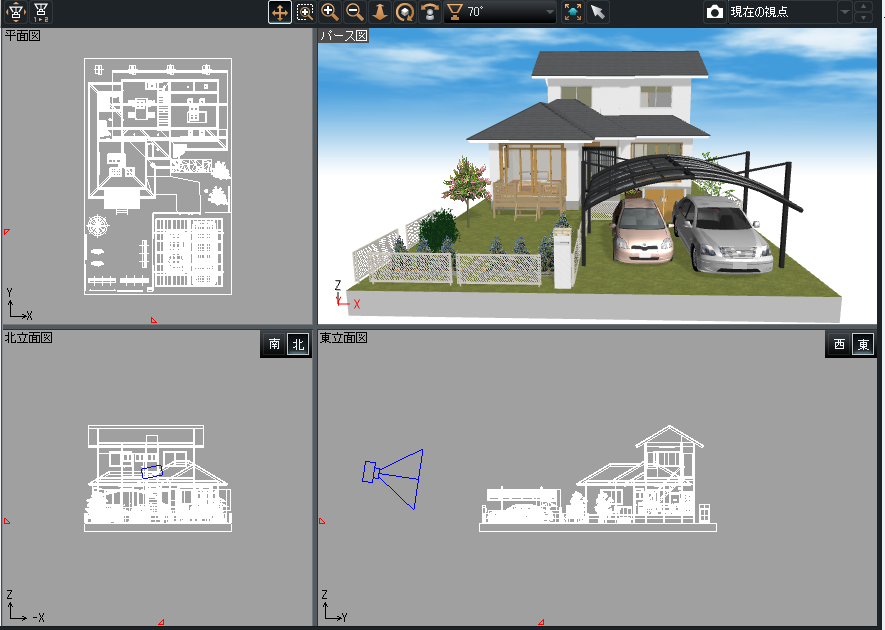Image resolution: width=885 pixels, height=630 pixels.
Task: Toggle side elevation to 東 (east)
Action: pyautogui.click(x=863, y=344)
